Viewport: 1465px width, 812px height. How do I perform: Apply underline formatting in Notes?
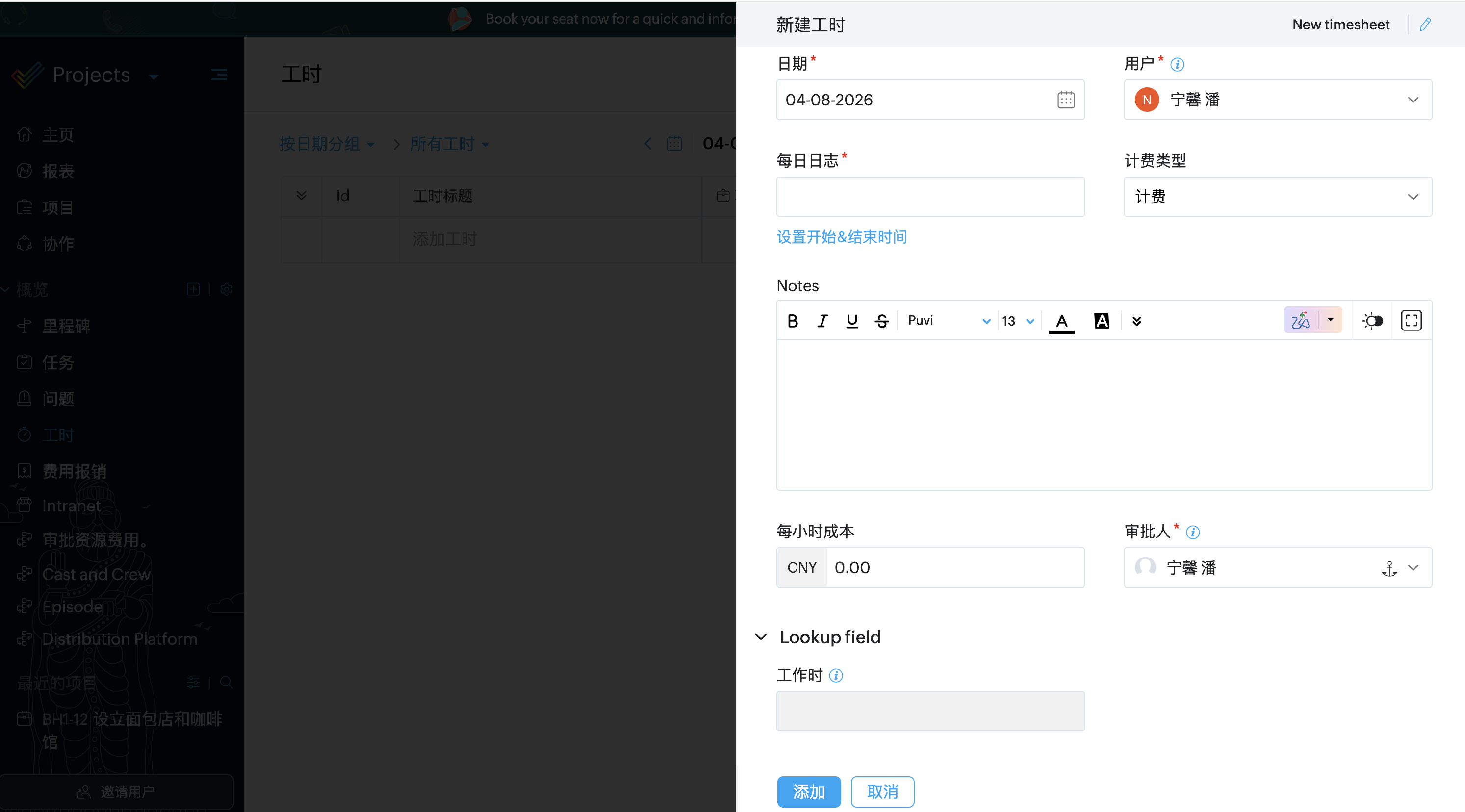[851, 321]
